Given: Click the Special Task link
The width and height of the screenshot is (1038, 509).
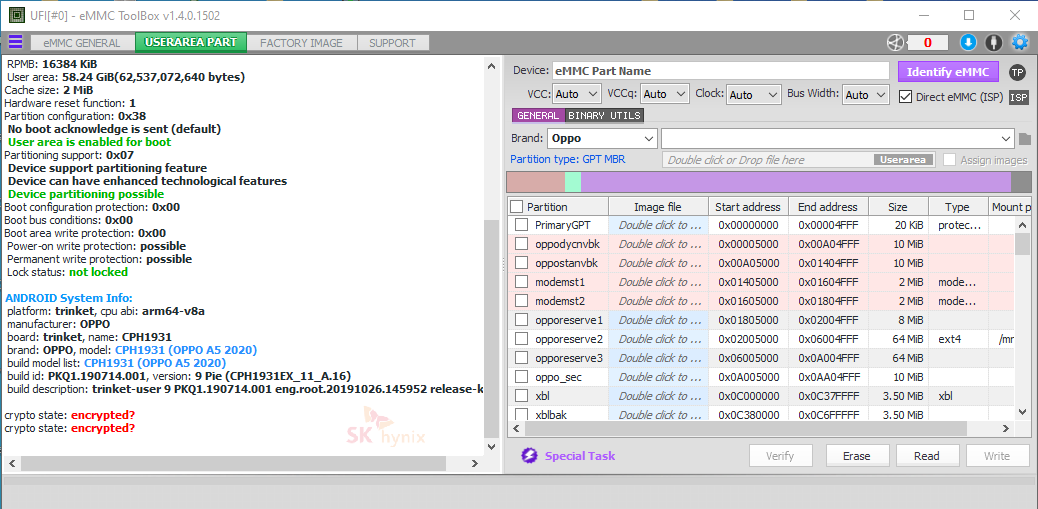Looking at the screenshot, I should [580, 455].
